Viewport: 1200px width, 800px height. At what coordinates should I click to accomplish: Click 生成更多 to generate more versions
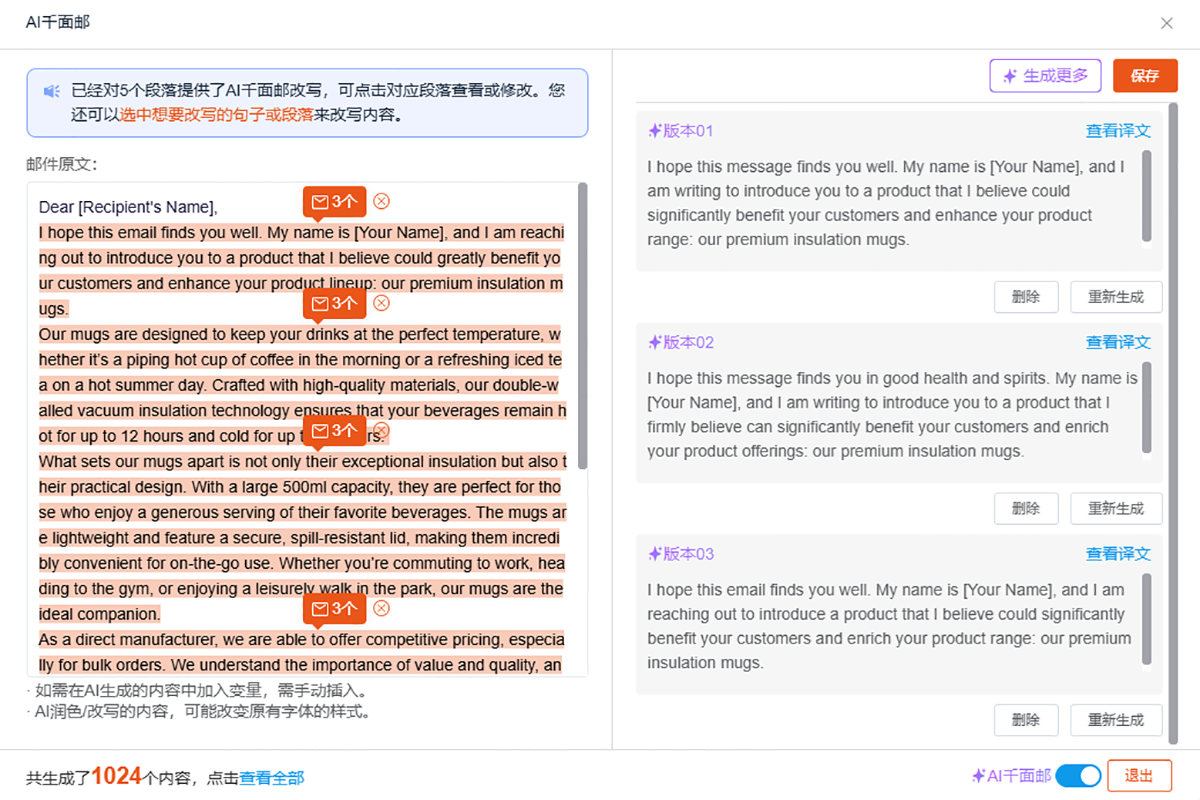click(x=1045, y=76)
